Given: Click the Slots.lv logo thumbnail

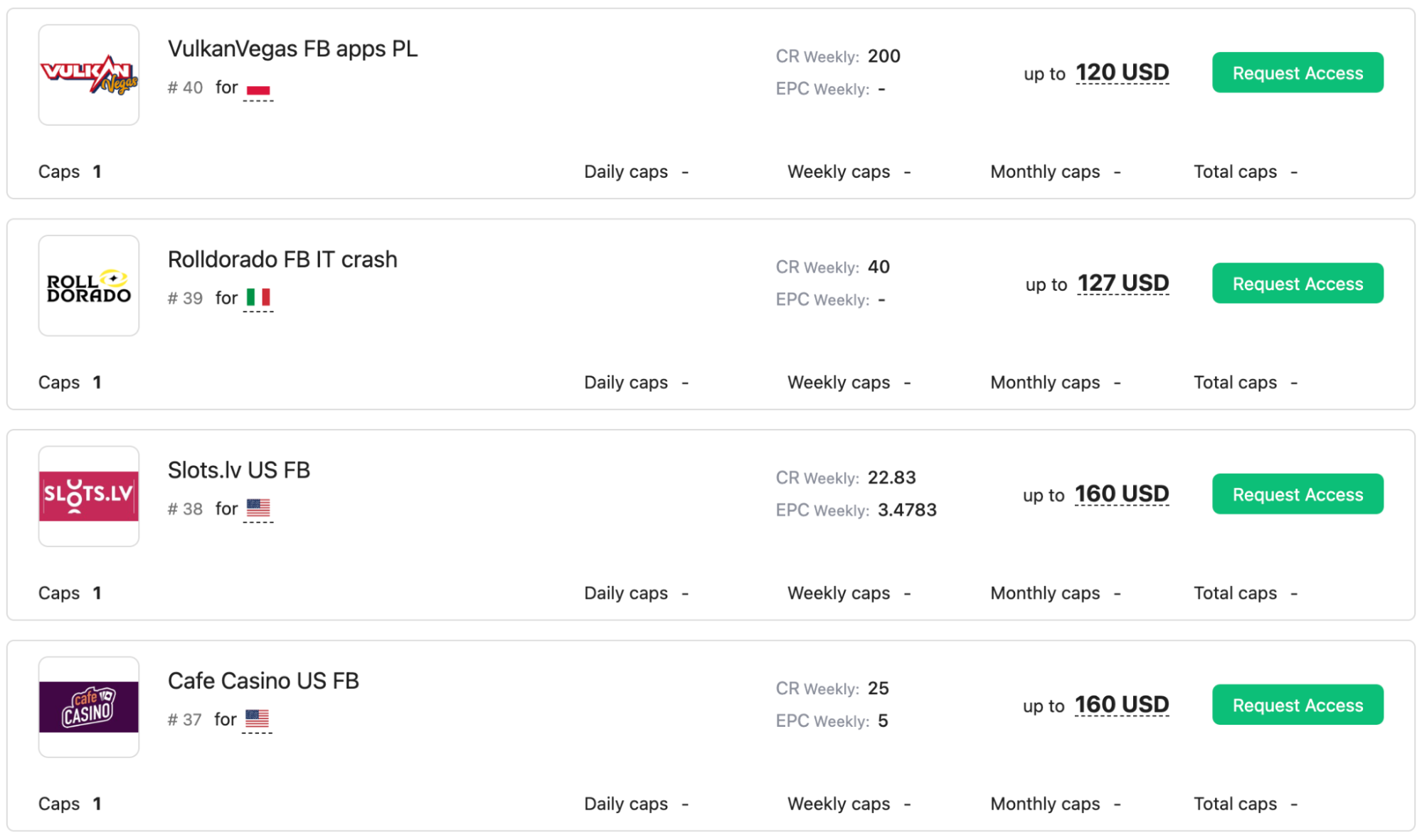Looking at the screenshot, I should click(89, 496).
